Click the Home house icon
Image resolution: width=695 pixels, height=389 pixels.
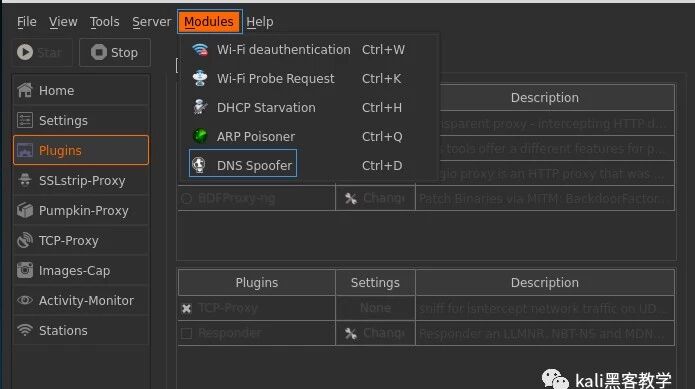[x=25, y=90]
